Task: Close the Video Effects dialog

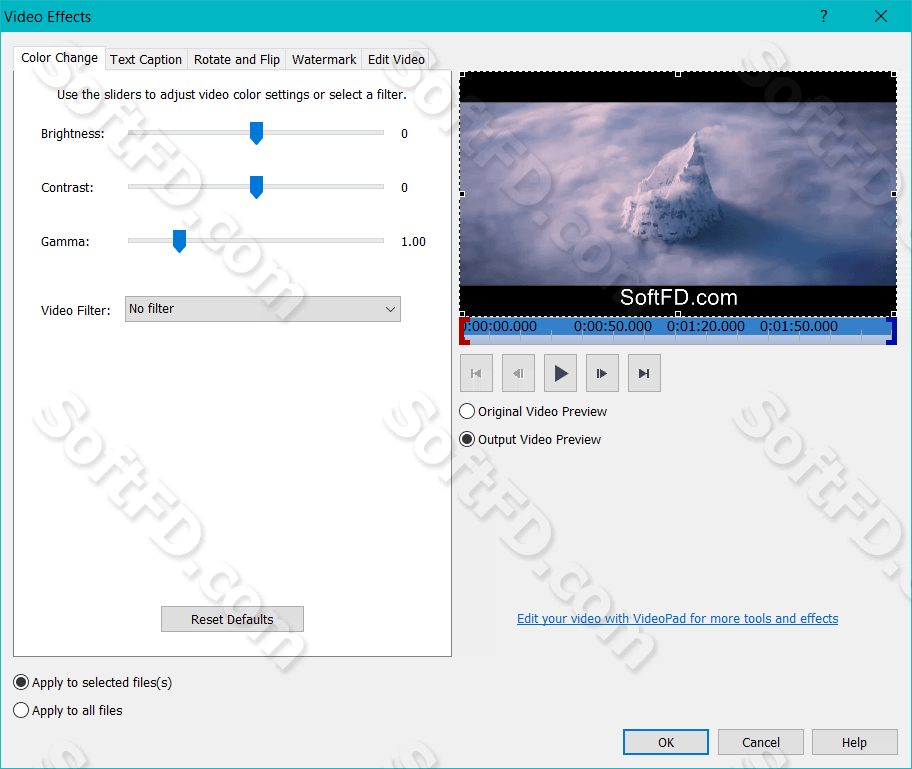Action: 881,16
